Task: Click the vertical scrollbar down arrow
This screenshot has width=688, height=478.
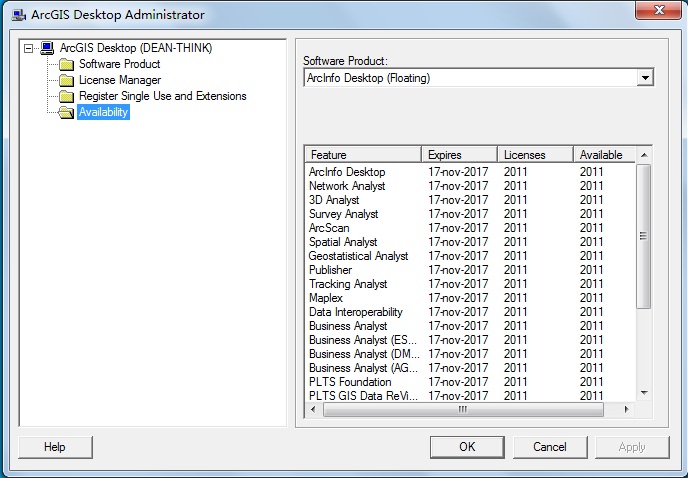Action: tap(644, 393)
